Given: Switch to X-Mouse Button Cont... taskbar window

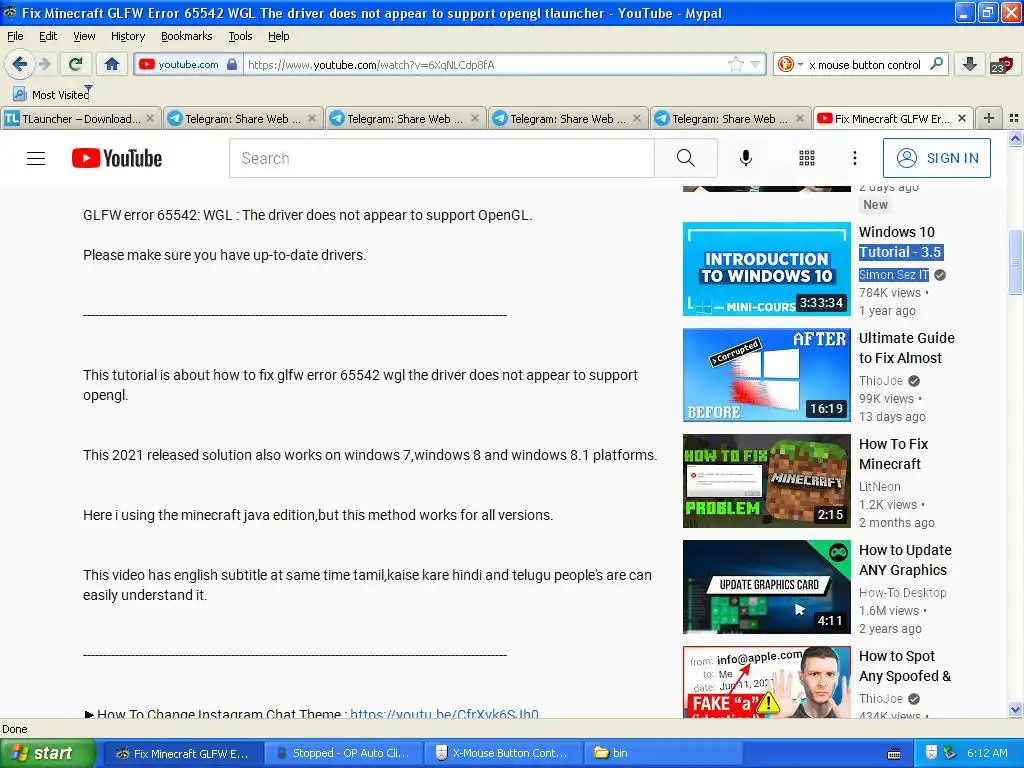Looking at the screenshot, I should pyautogui.click(x=503, y=754).
